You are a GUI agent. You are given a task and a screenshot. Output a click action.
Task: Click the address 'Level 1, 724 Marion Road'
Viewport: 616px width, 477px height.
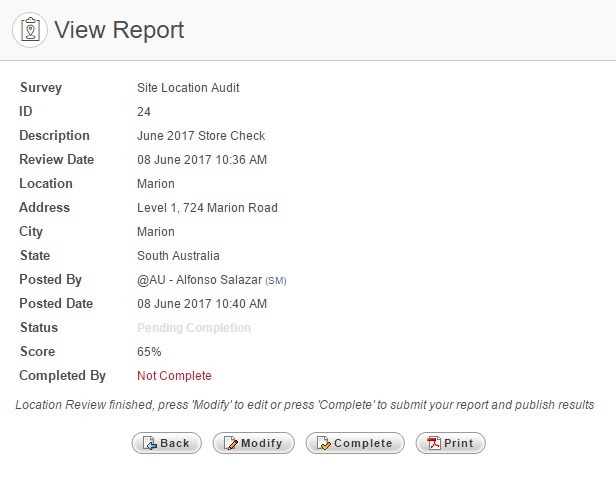[x=207, y=208]
